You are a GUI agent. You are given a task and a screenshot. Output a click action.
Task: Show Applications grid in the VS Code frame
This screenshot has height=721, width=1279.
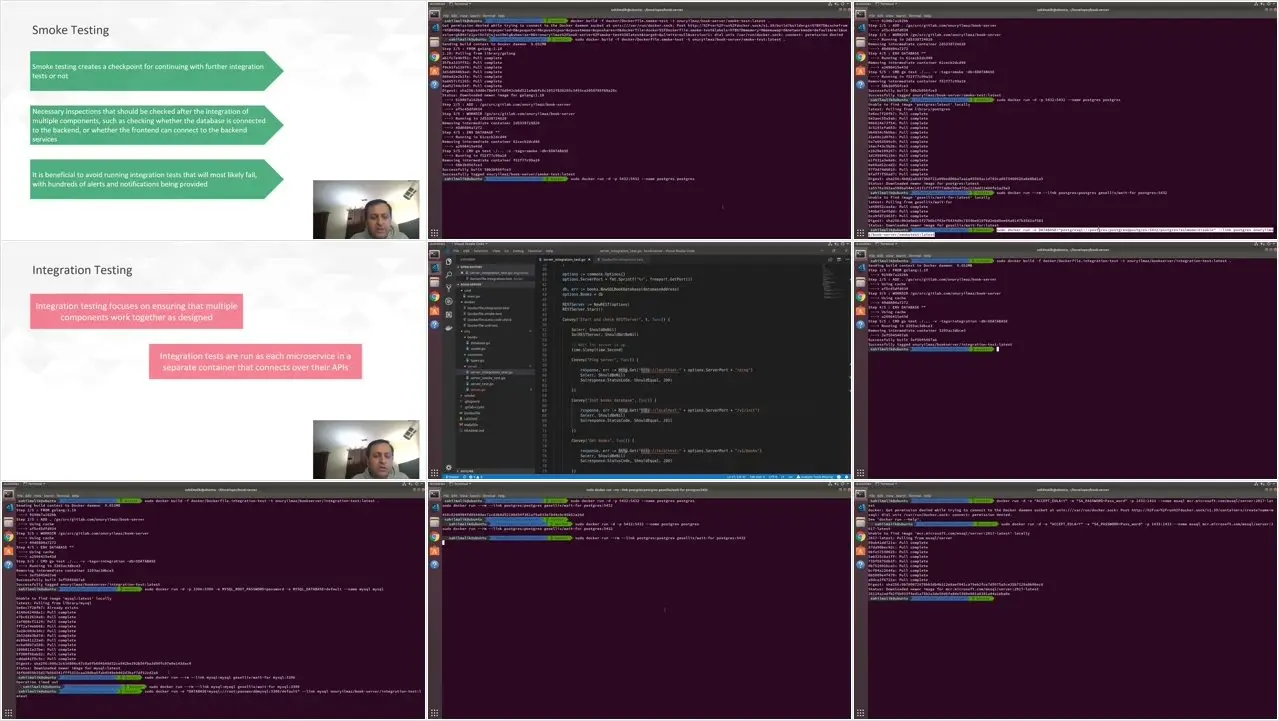434,473
